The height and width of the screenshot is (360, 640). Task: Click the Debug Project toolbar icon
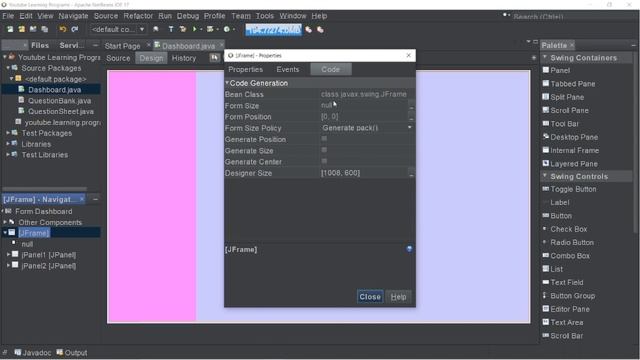coord(210,29)
